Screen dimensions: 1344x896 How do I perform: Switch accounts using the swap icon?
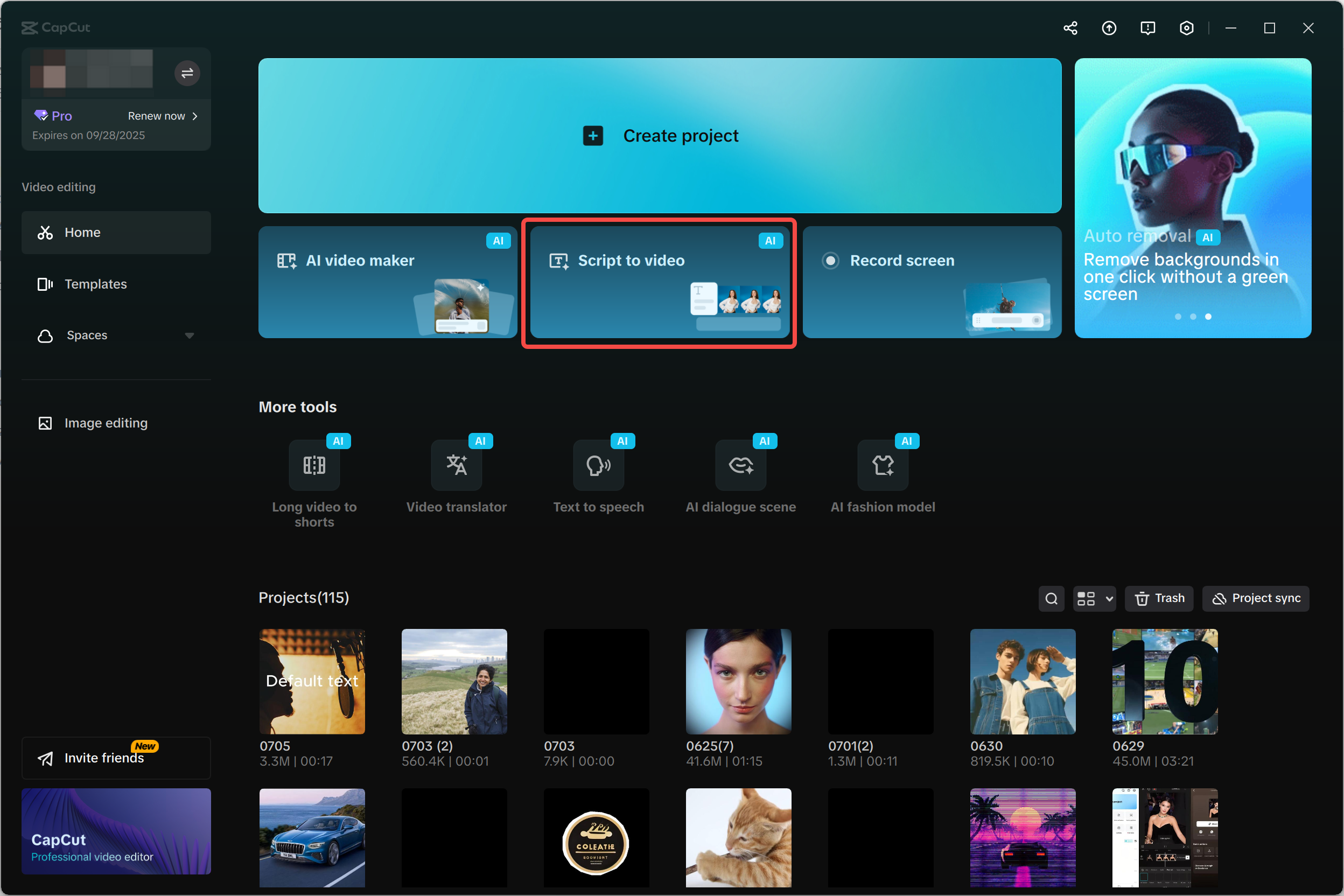click(187, 73)
